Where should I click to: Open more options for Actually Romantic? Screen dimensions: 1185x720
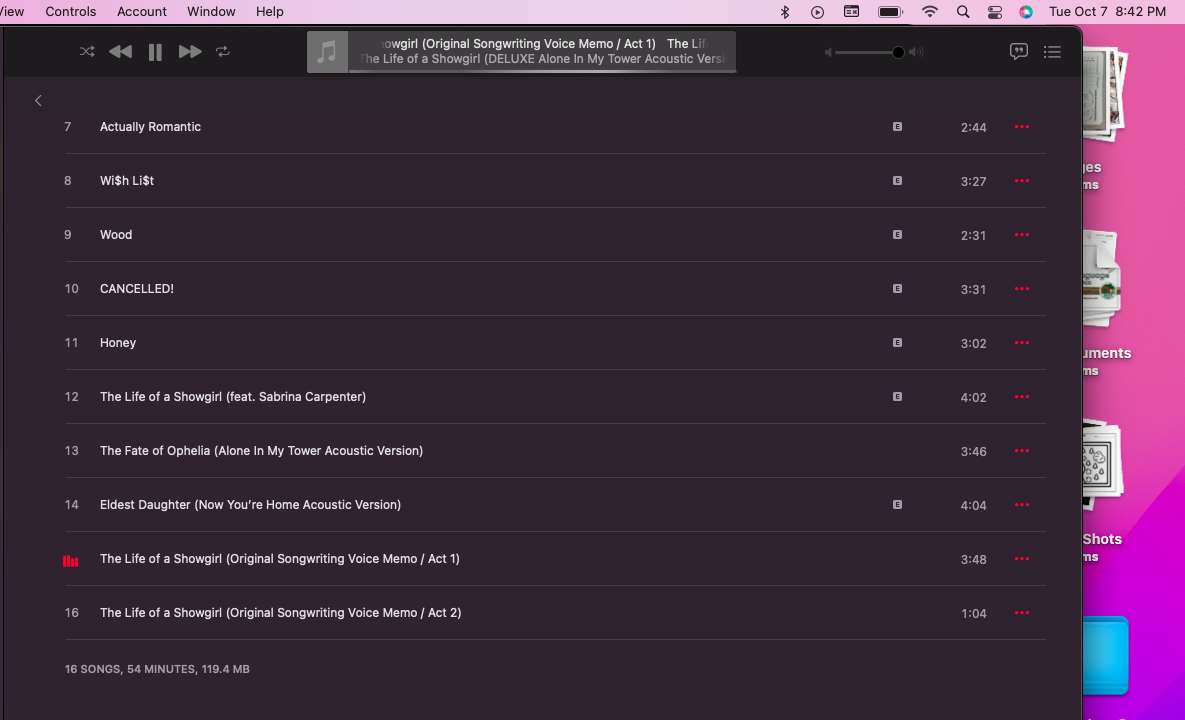point(1022,127)
